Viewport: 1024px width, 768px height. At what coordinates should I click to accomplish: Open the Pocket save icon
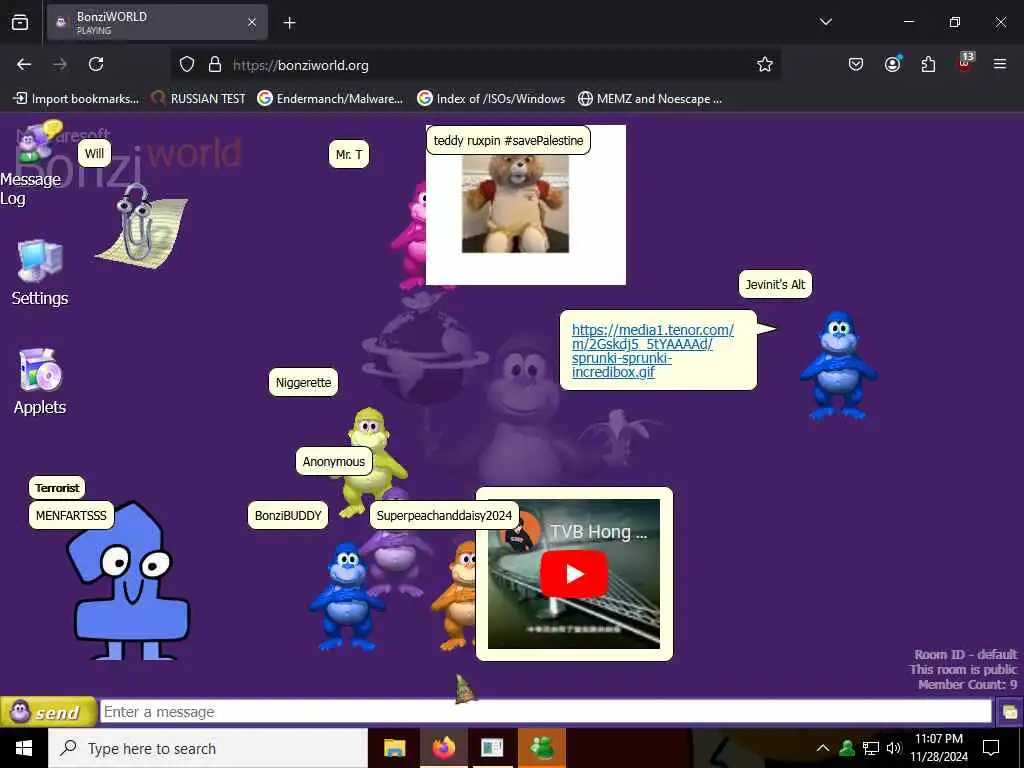tap(856, 64)
